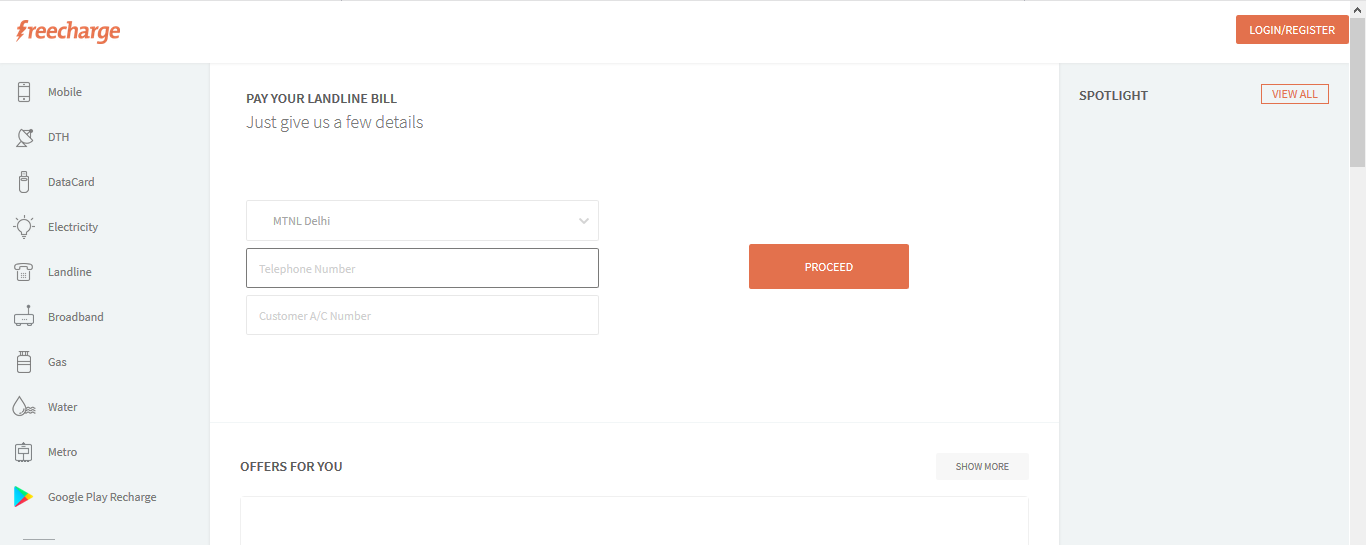
Task: Click the Mobile phone icon in sidebar
Action: 24,92
